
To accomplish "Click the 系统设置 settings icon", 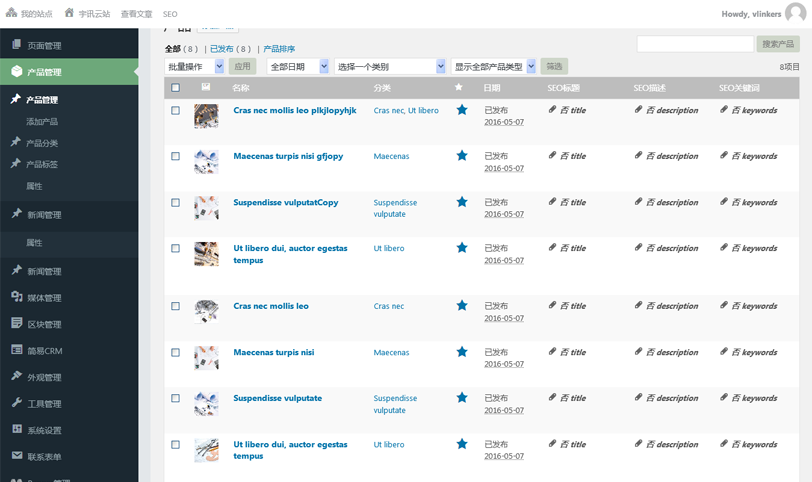I will (x=17, y=429).
